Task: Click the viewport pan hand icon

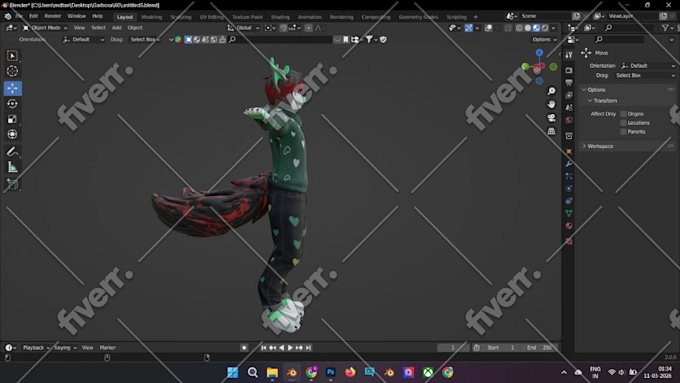Action: pos(551,104)
